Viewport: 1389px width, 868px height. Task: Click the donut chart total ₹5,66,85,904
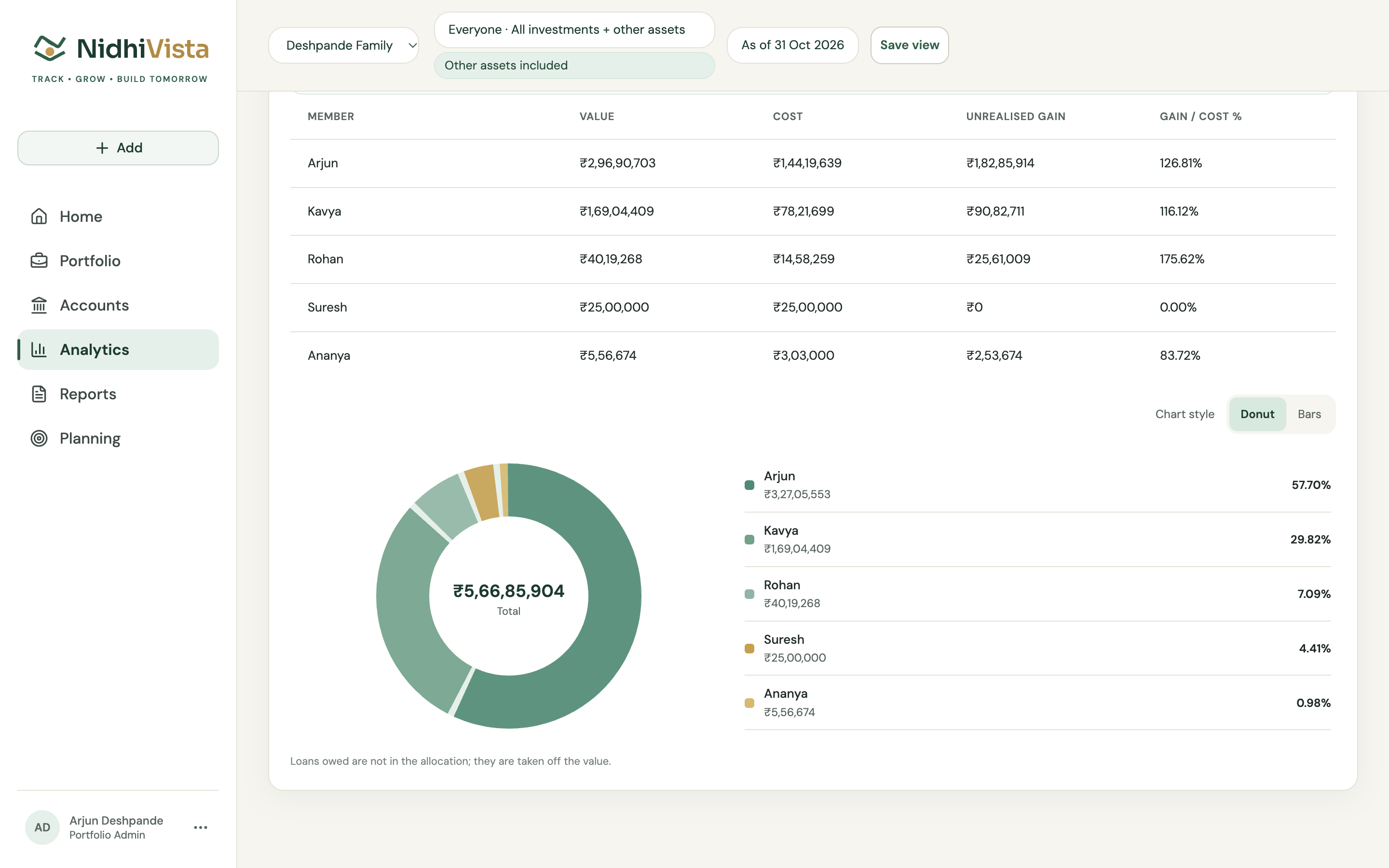coord(508,591)
